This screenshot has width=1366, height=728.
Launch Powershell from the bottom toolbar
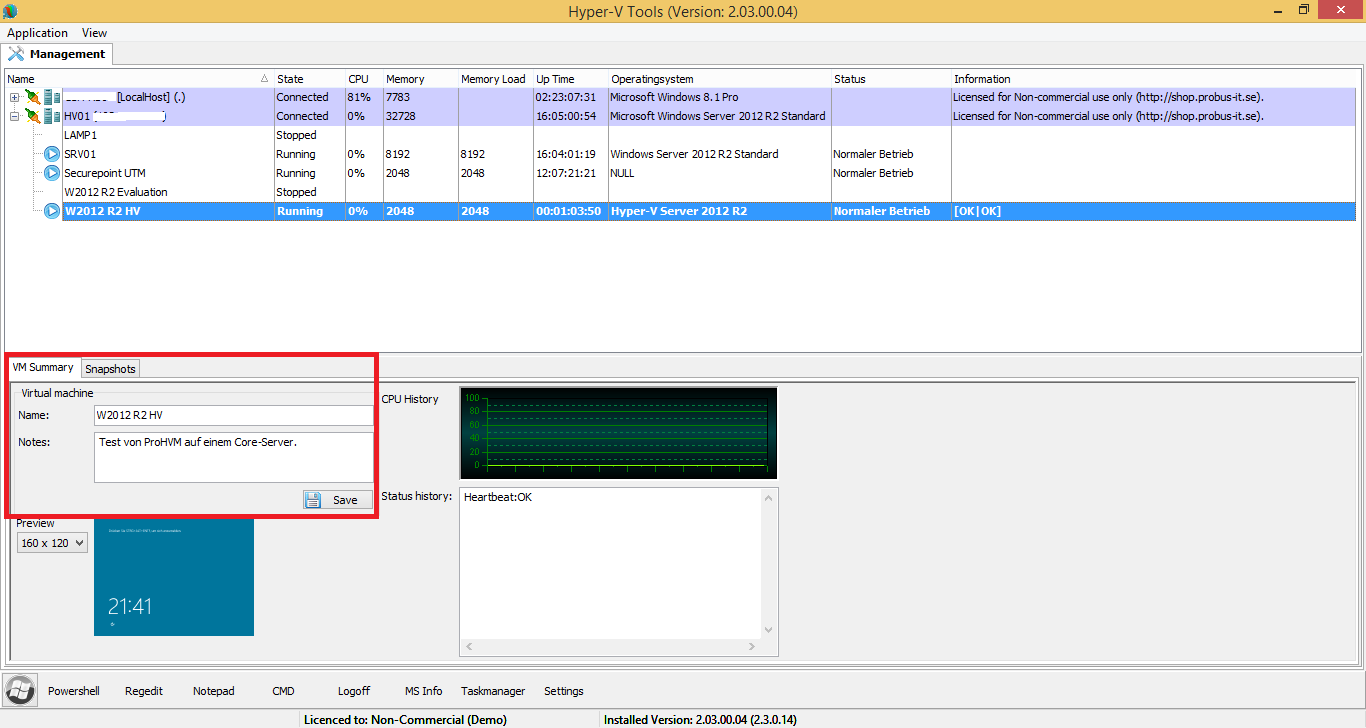74,691
